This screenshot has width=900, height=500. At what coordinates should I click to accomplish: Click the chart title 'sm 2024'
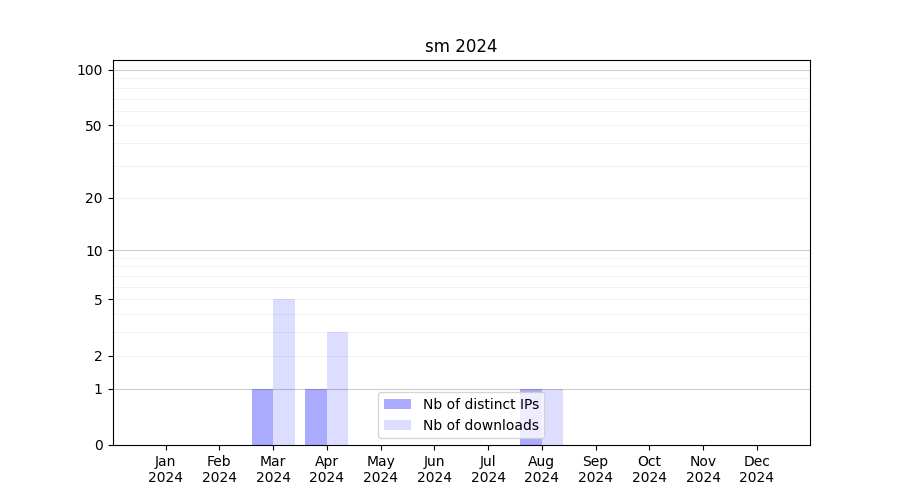pos(461,46)
